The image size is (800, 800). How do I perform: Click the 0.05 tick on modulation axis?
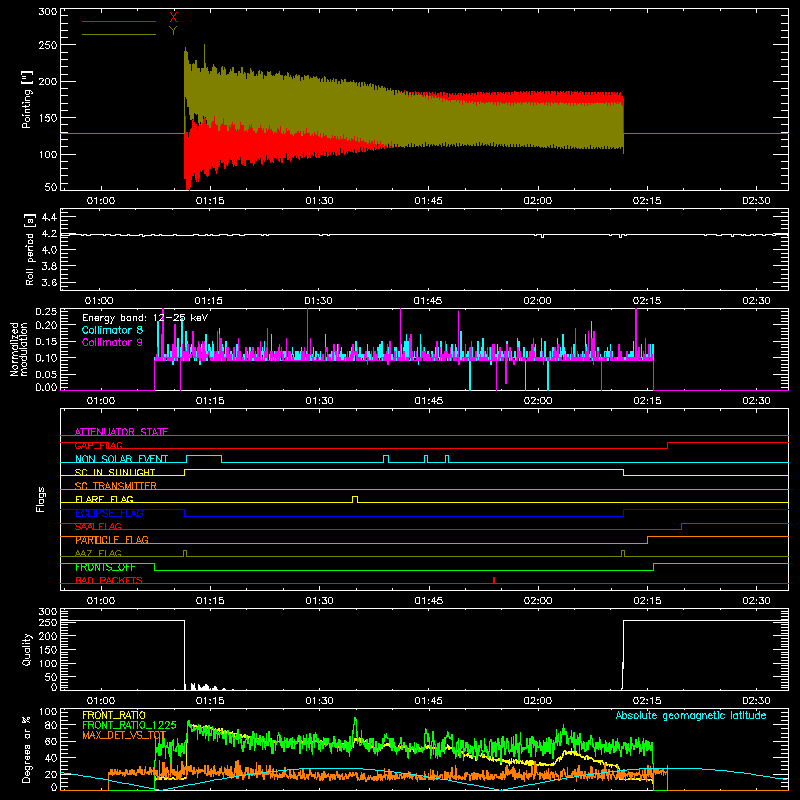click(46, 374)
